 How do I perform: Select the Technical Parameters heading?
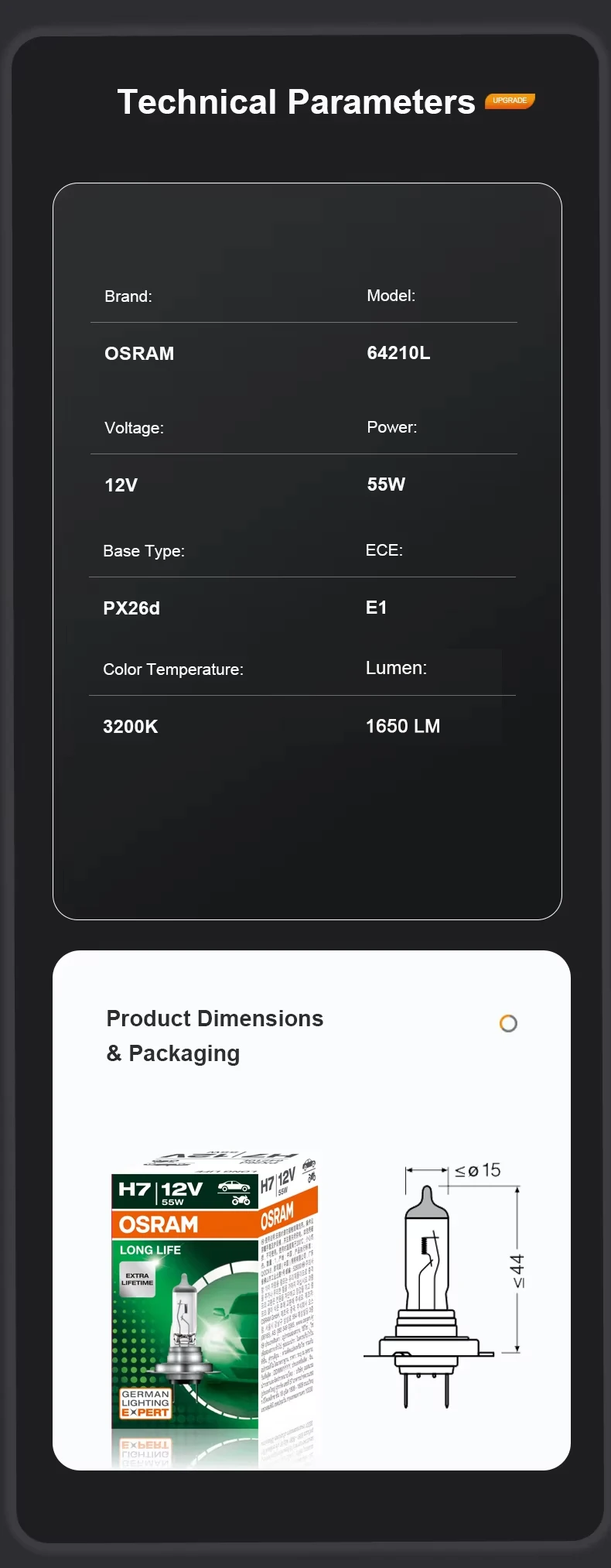coord(296,102)
